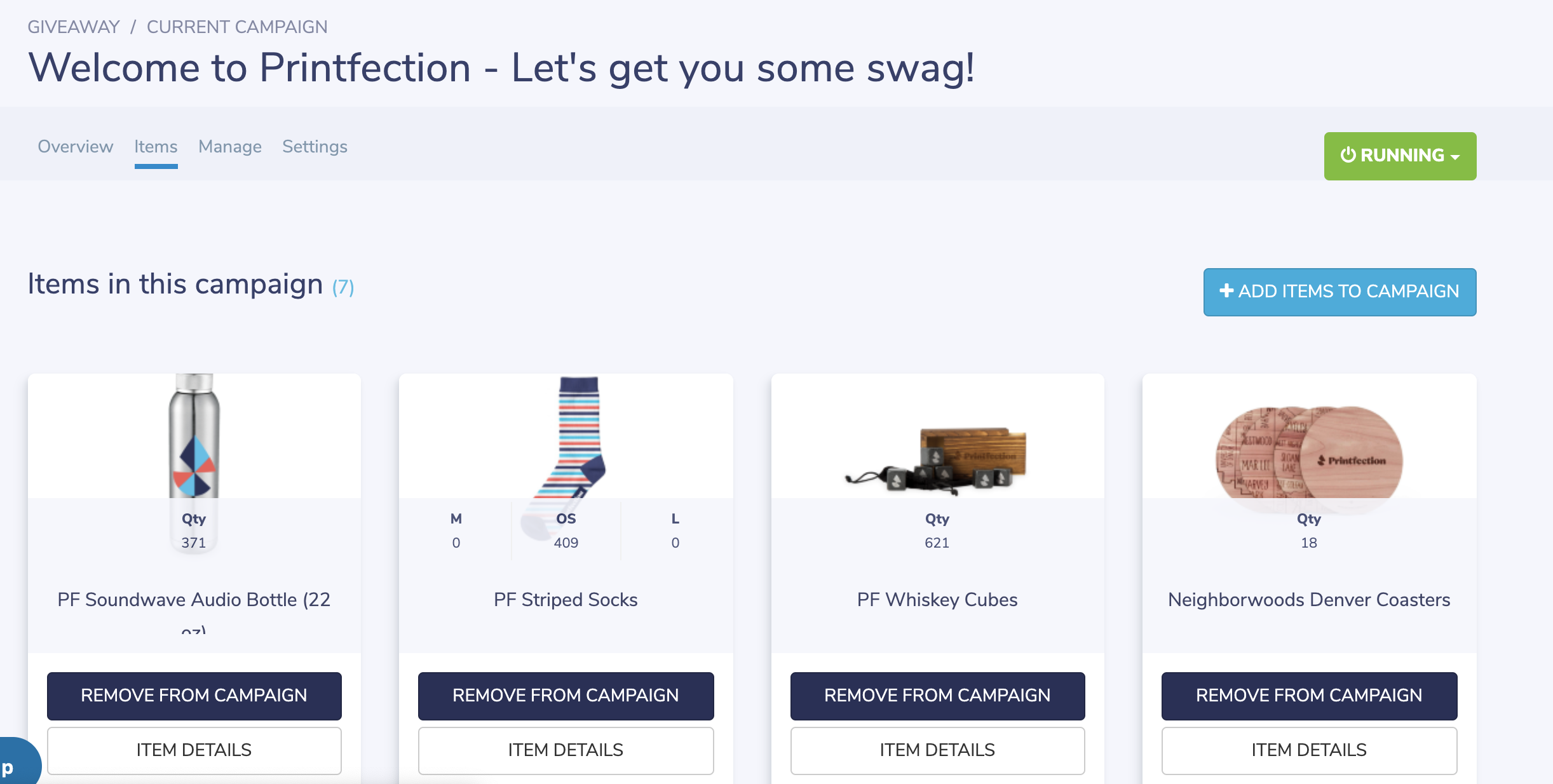The height and width of the screenshot is (784, 1553).
Task: Click the Neighborwoods Denver Coasters thumbnail
Action: (1309, 452)
